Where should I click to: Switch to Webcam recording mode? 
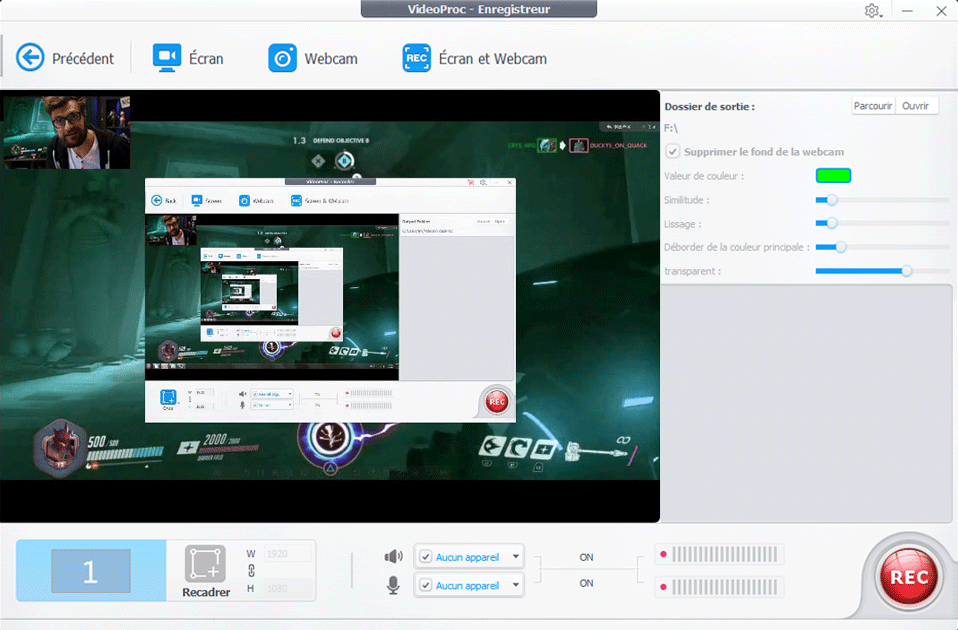click(313, 58)
